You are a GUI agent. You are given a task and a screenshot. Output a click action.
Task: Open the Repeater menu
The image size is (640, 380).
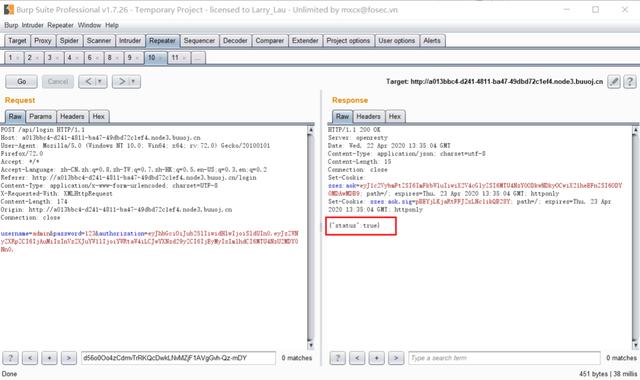(60, 25)
